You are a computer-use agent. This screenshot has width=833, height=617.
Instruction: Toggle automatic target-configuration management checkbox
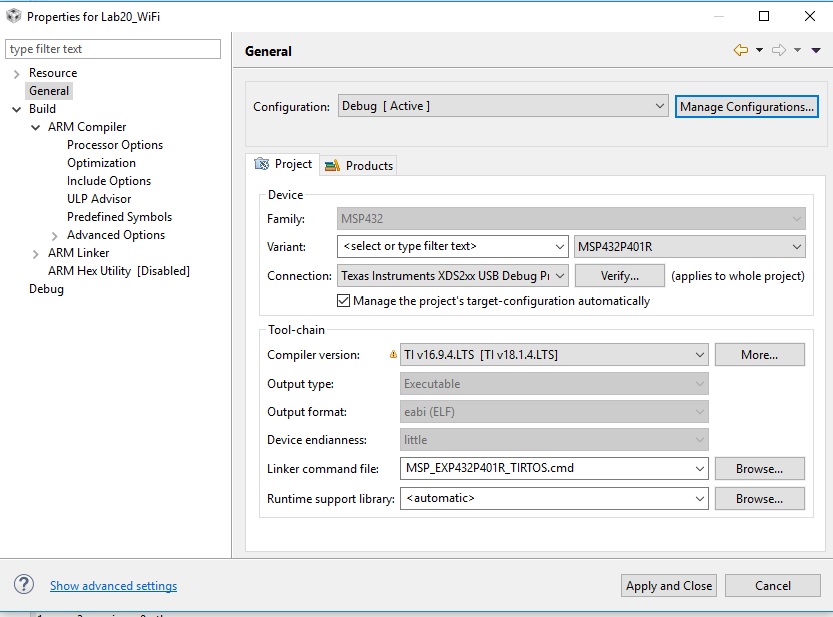[x=344, y=301]
